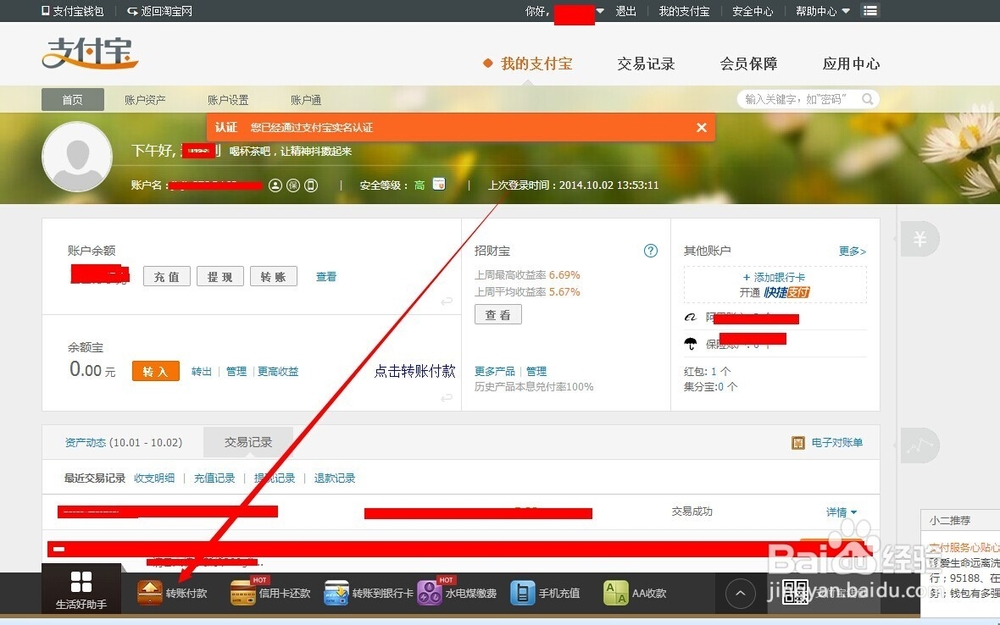This screenshot has height=625, width=1000.
Task: Expand 详情 dropdown on transaction row
Action: [x=842, y=512]
